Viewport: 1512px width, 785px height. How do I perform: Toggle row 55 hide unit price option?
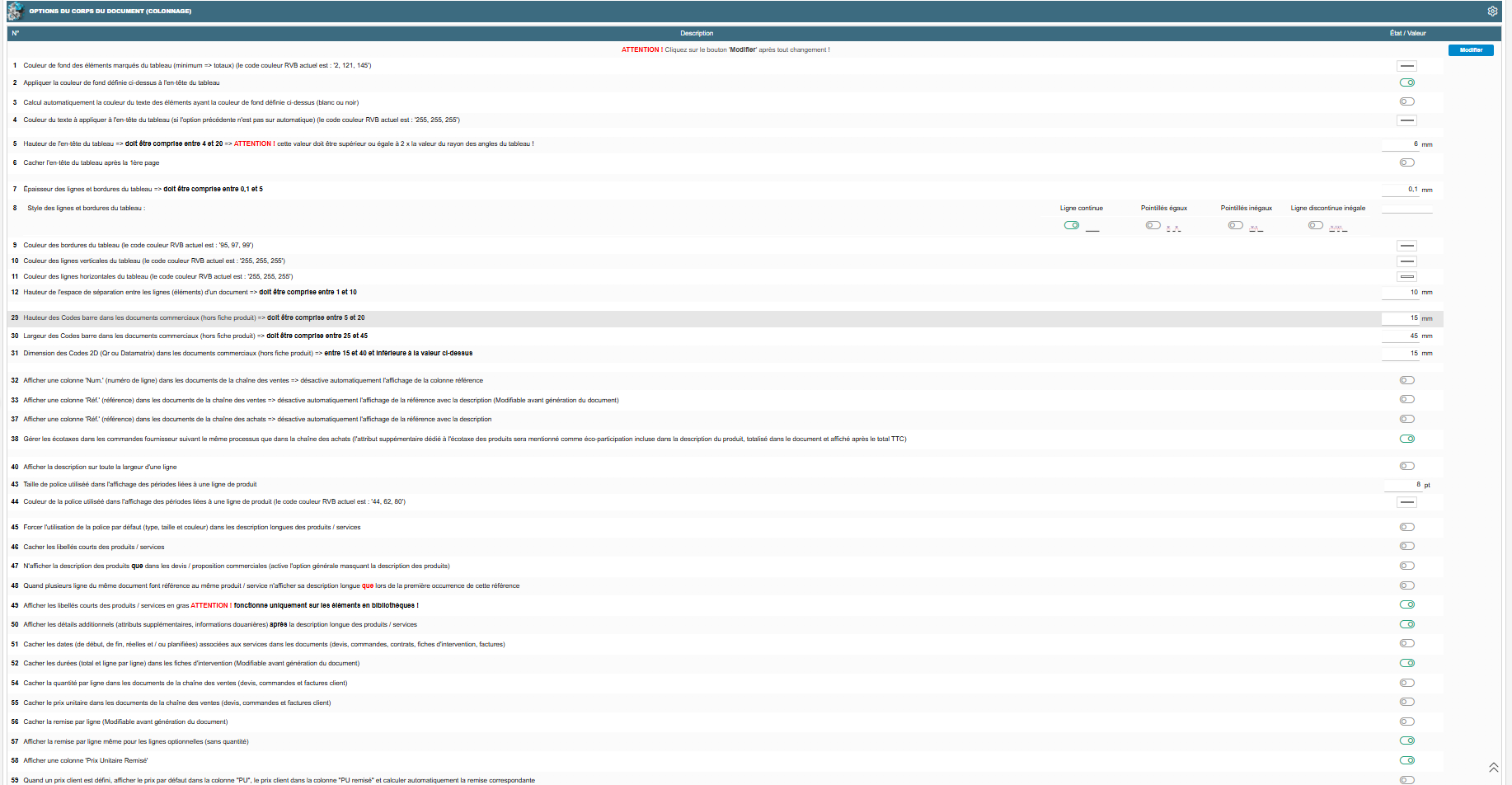click(1407, 702)
